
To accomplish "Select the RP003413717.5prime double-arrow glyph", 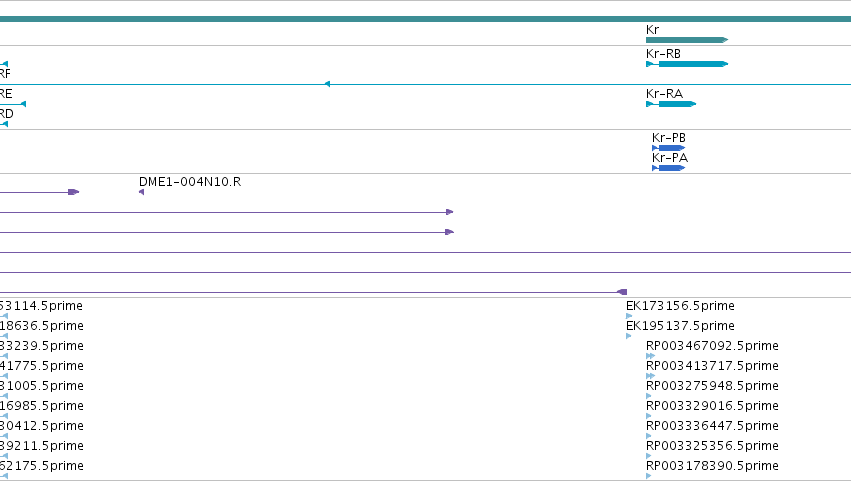I will (x=651, y=376).
